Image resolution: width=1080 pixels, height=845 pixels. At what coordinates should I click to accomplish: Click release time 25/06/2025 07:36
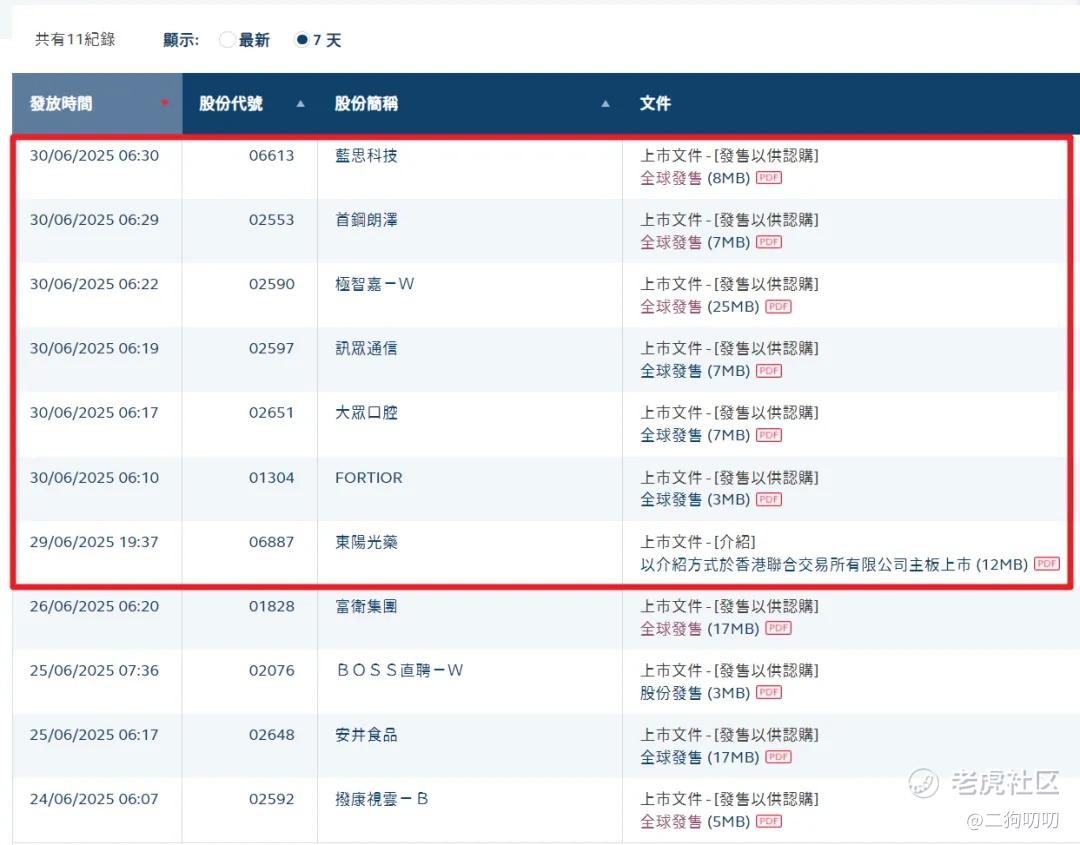point(94,670)
